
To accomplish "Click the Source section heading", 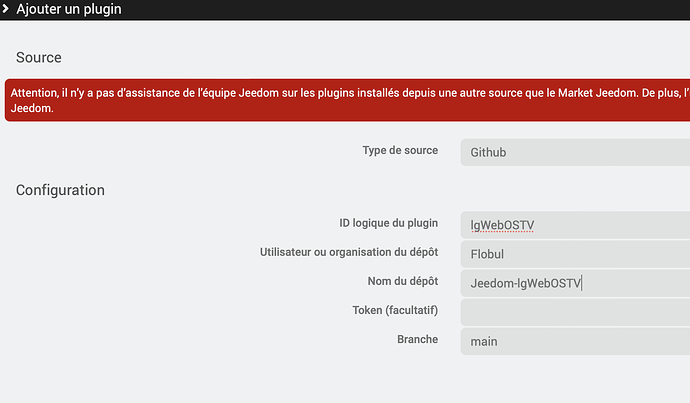I will tap(39, 58).
